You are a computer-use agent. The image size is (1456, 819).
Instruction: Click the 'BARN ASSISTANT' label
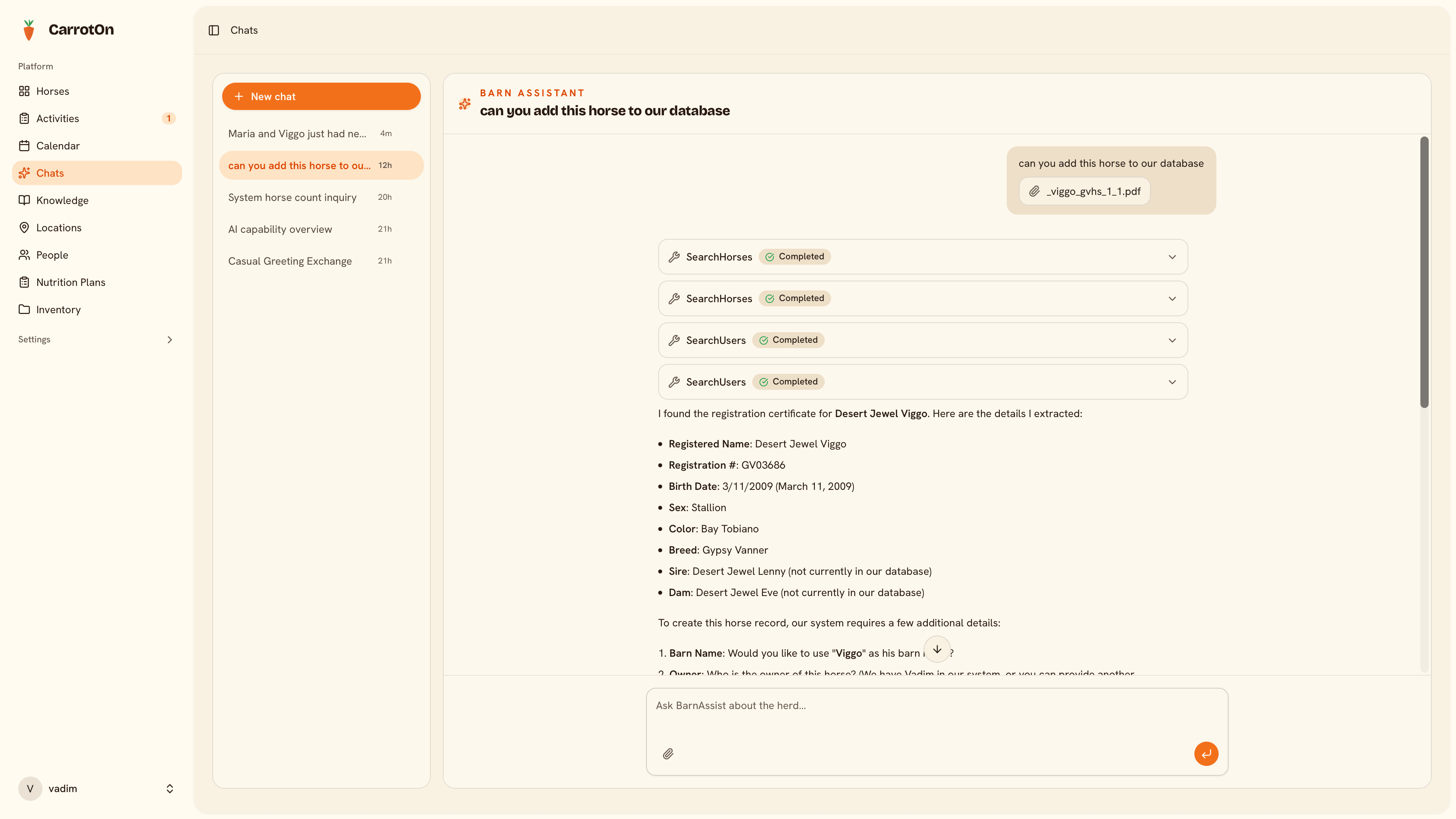pos(532,93)
